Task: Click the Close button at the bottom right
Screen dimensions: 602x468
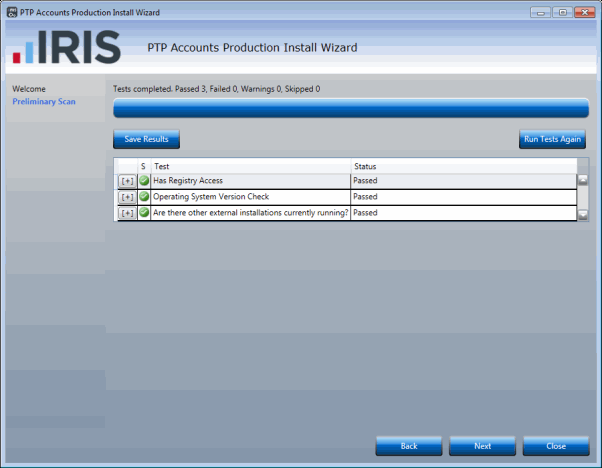Action: (556, 446)
